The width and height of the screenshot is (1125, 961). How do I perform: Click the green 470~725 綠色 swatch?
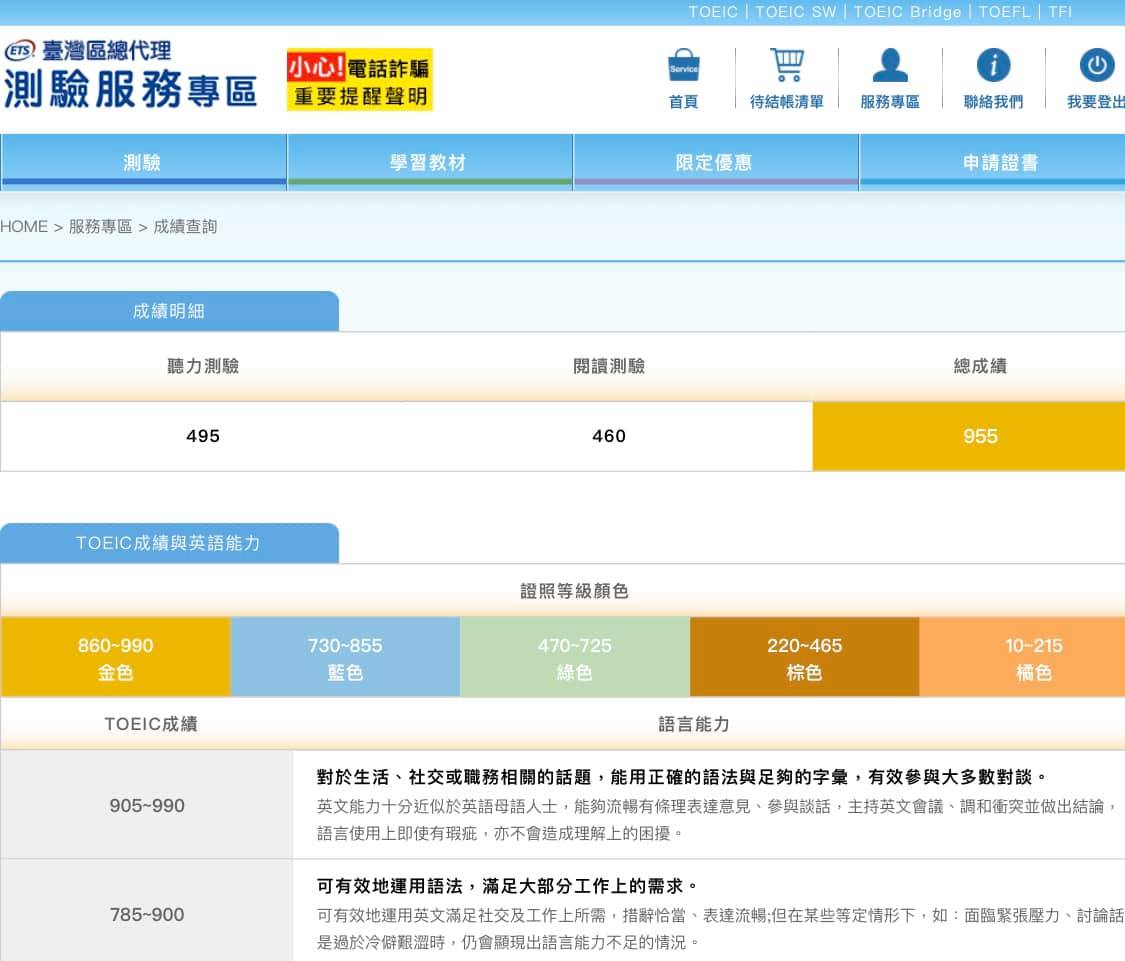tap(575, 657)
